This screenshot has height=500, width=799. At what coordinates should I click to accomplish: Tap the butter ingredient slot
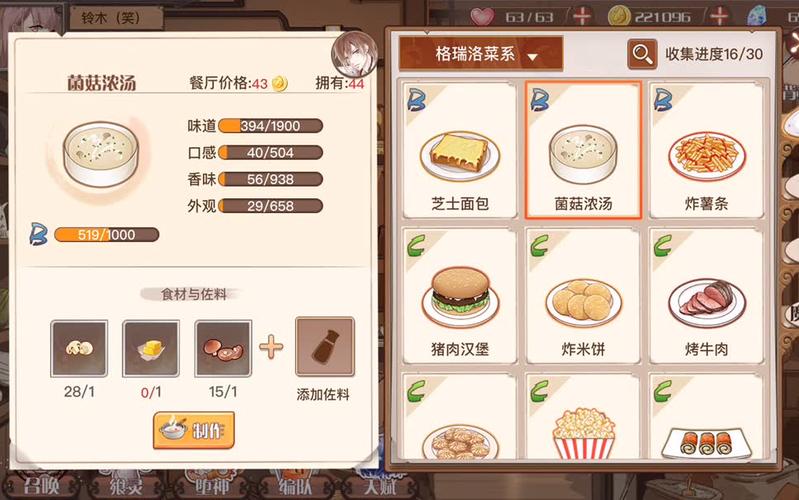pos(151,349)
